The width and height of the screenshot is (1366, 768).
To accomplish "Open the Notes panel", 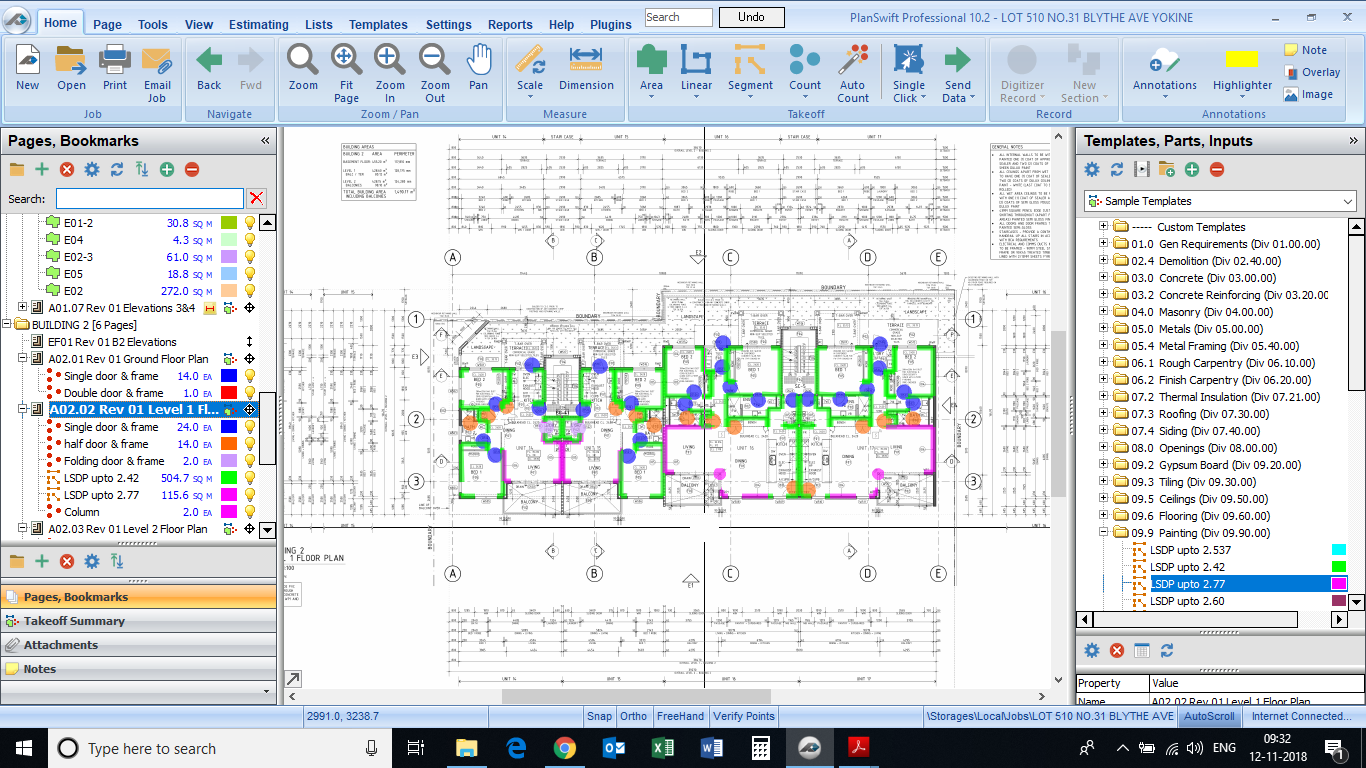I will tap(138, 669).
